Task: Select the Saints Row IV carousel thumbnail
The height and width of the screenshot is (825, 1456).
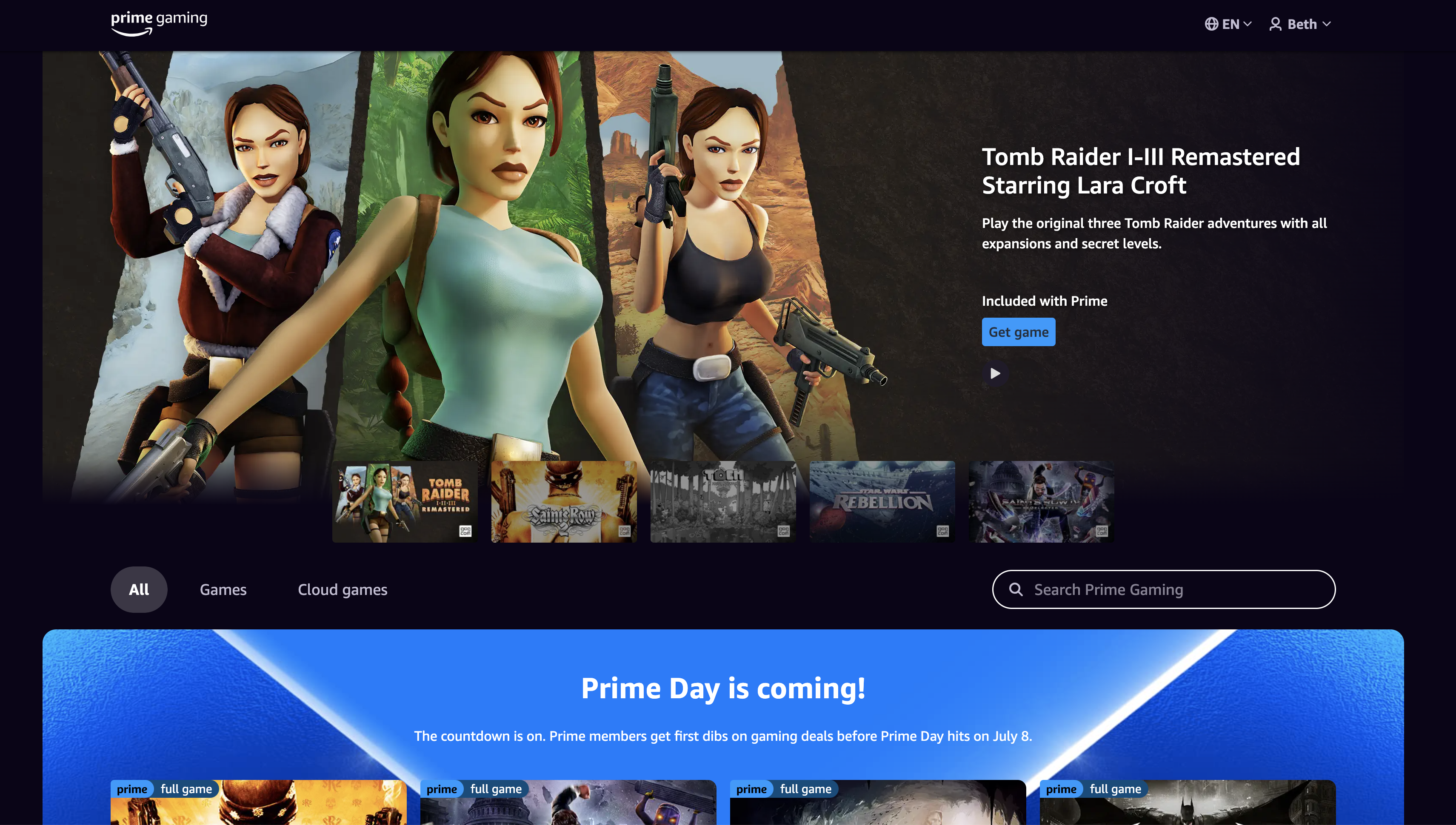Action: [x=1042, y=501]
